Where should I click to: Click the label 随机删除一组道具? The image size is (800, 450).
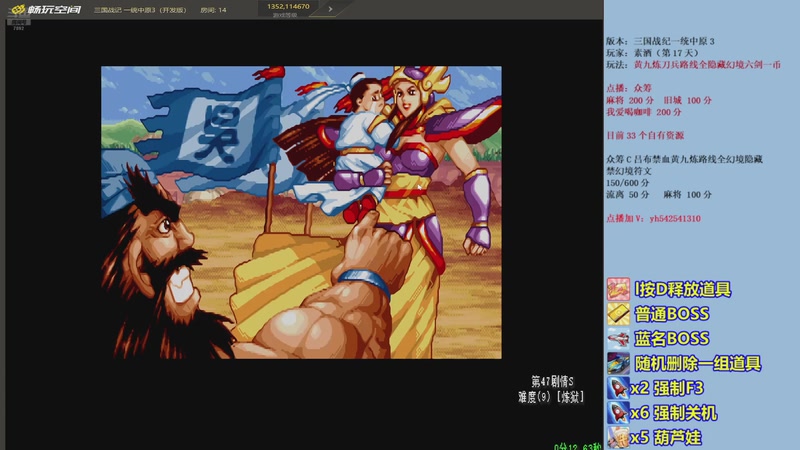(x=698, y=363)
